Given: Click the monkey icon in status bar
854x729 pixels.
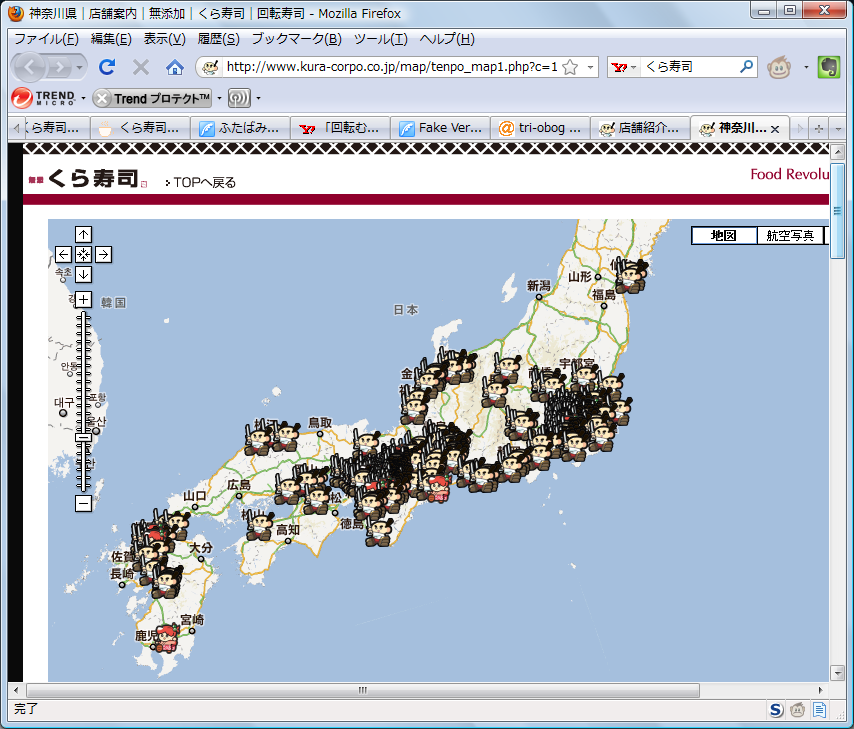Looking at the screenshot, I should pos(797,709).
